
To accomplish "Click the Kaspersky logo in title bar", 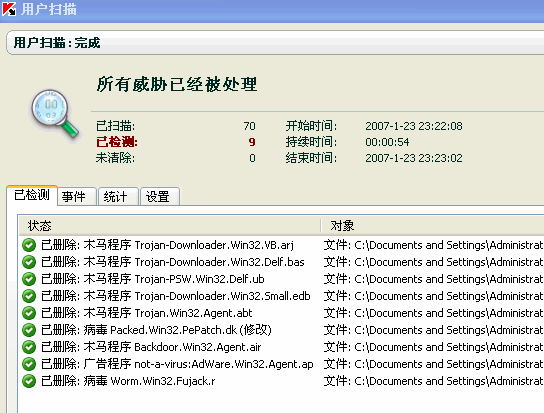I will coord(9,9).
